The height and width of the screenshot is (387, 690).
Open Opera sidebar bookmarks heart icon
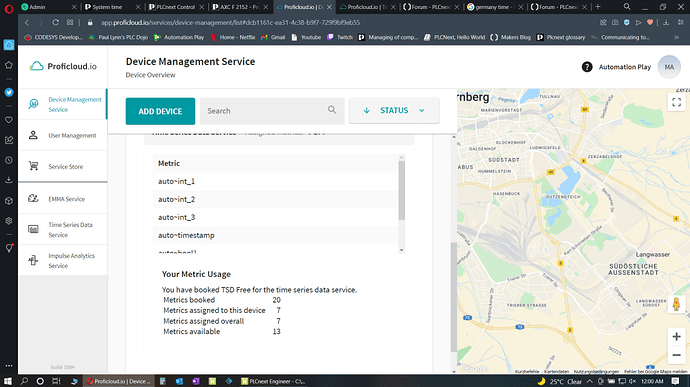click(x=9, y=120)
